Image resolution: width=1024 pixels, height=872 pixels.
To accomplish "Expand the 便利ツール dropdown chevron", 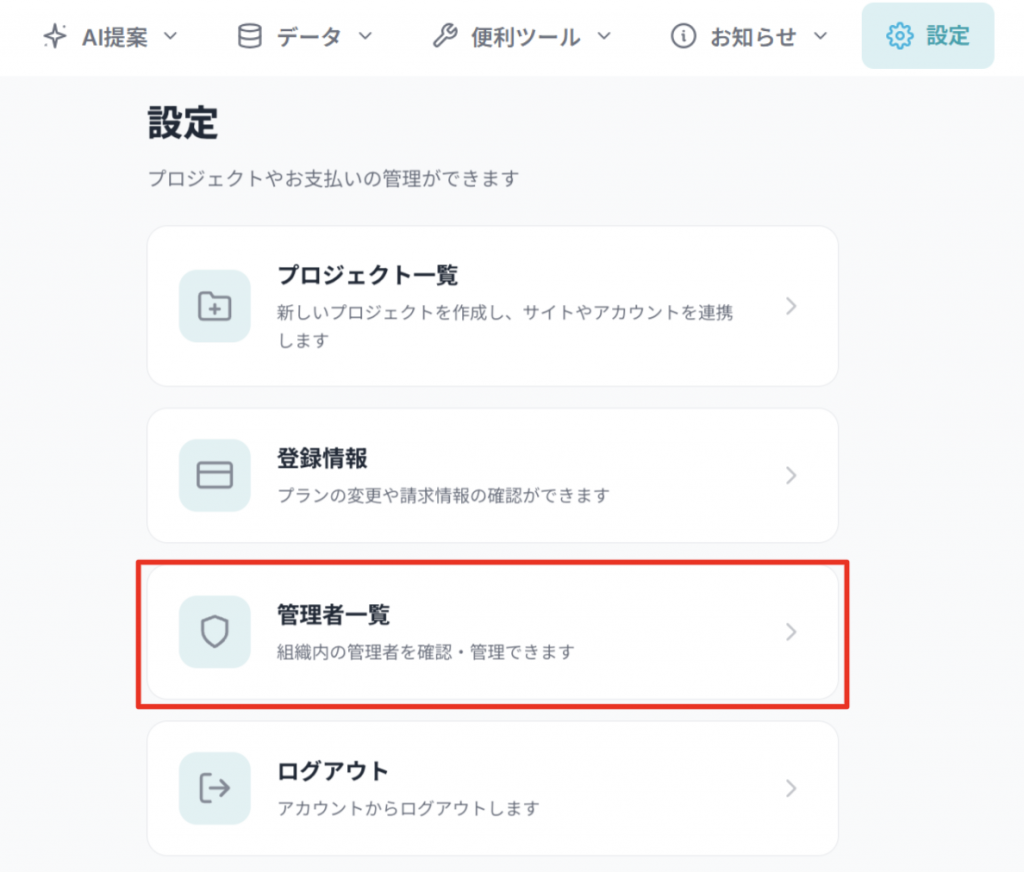I will pos(603,37).
